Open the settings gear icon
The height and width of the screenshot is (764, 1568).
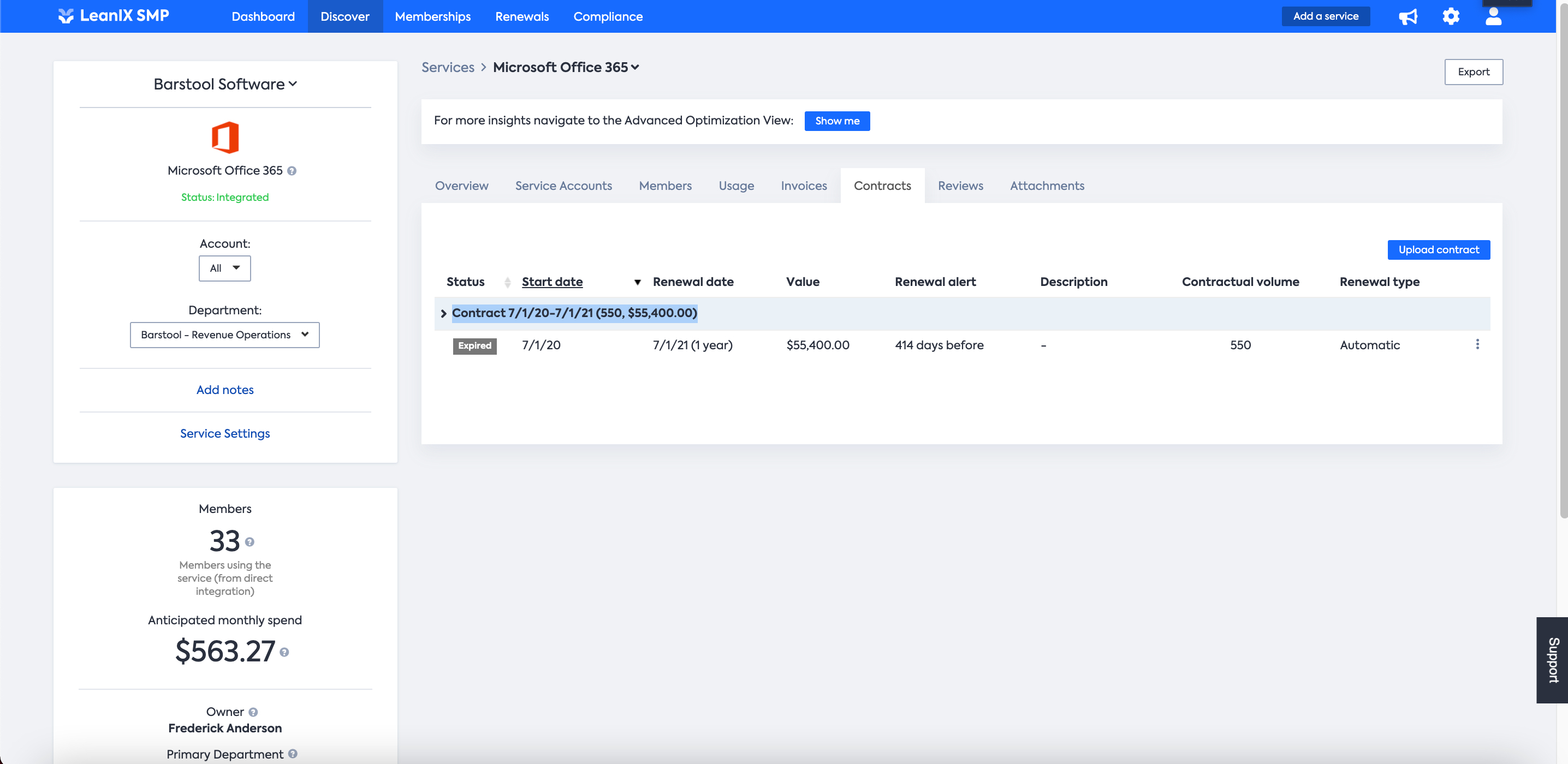click(1451, 16)
